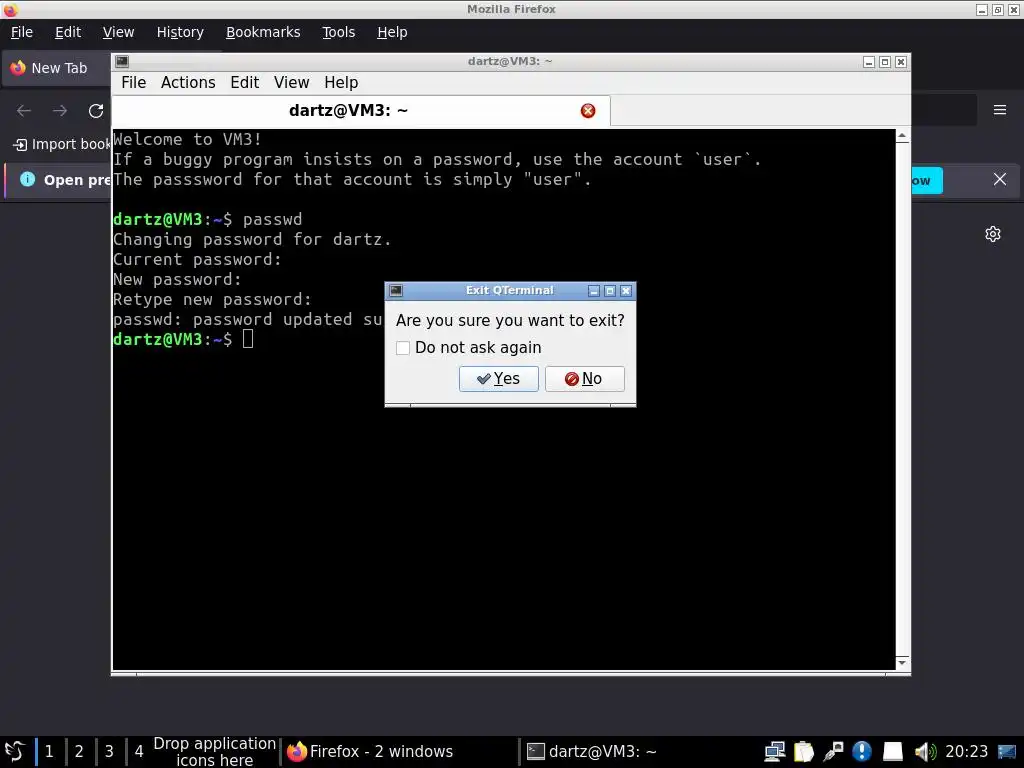Confirm exit with the Yes button
The width and height of the screenshot is (1024, 768).
[x=498, y=379]
